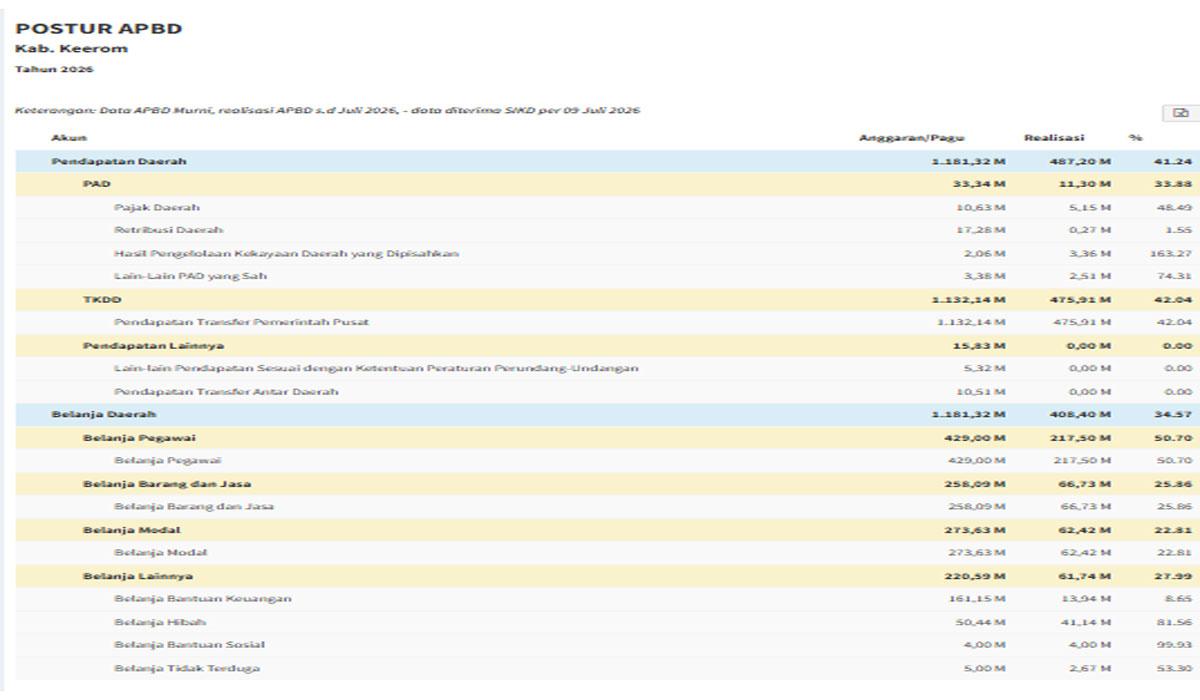Select the TKDD group row
Screen dimensions: 1200x700
607,299
